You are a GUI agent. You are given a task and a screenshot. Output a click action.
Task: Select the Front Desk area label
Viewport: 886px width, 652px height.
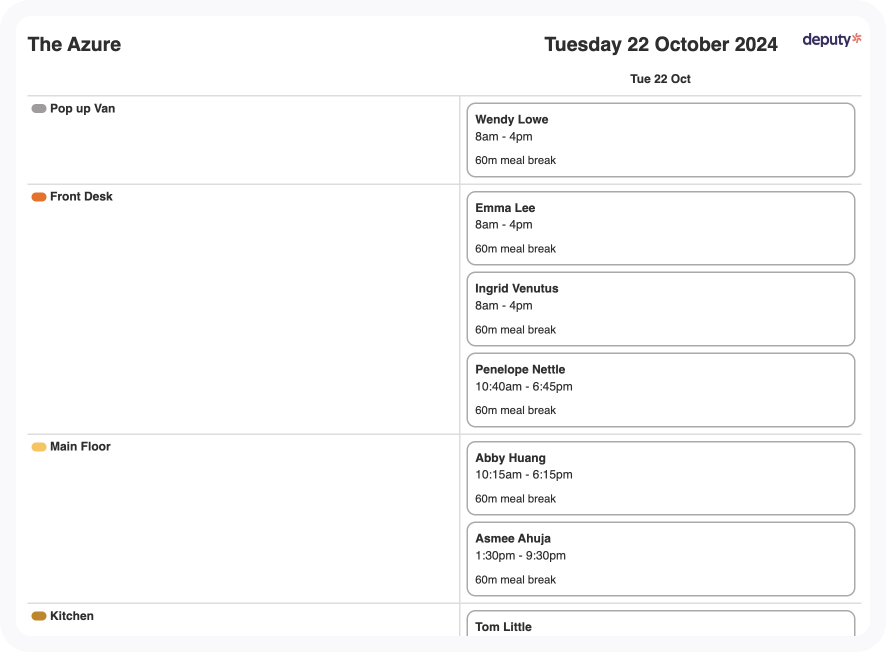(x=81, y=197)
